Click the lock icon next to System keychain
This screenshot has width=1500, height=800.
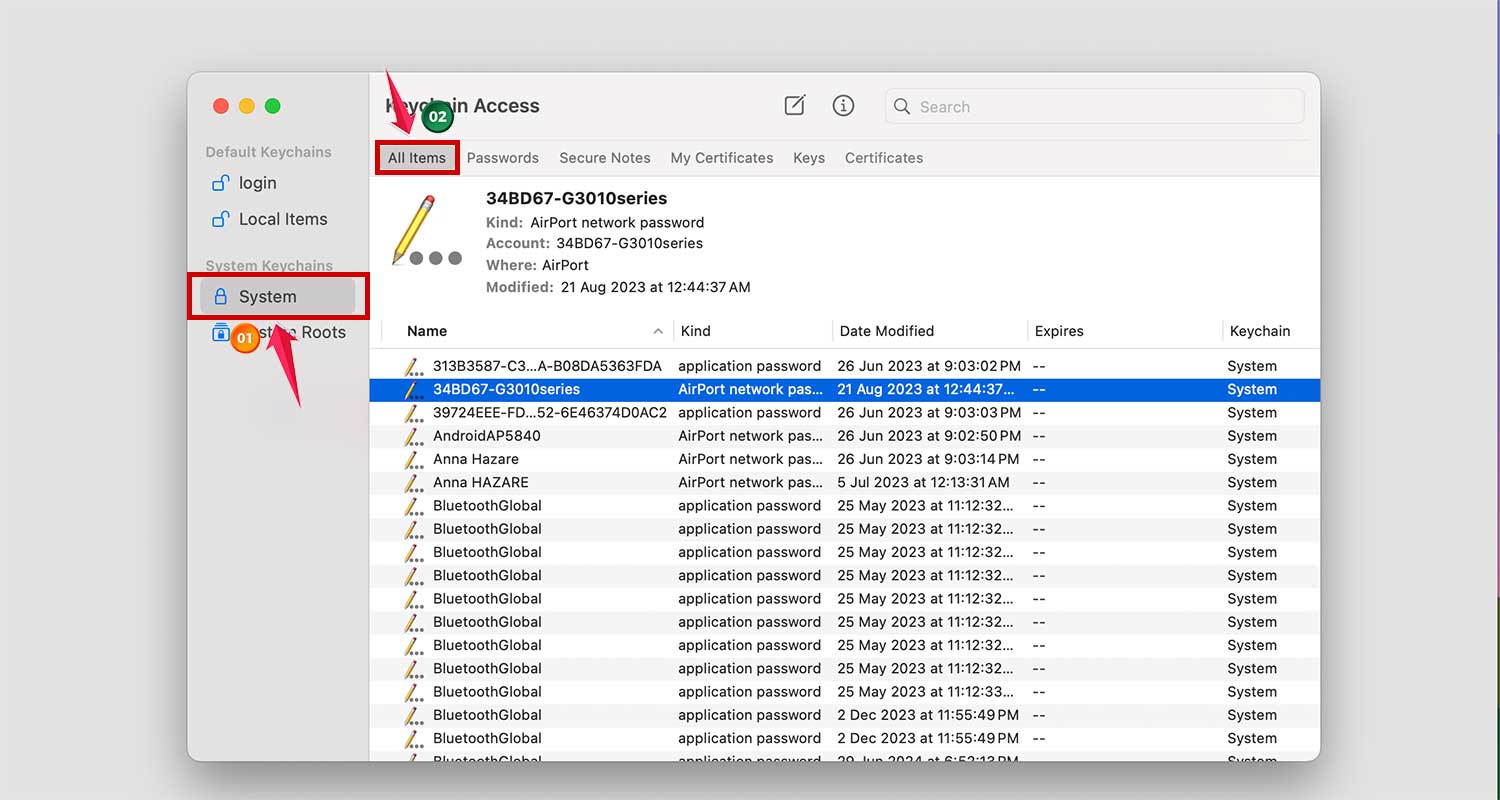coord(220,296)
